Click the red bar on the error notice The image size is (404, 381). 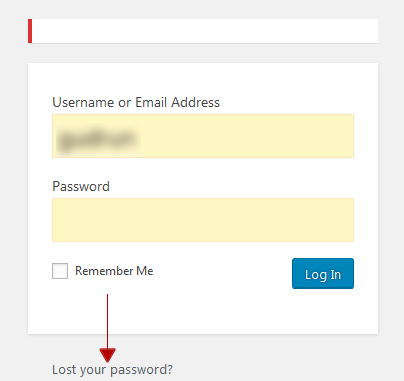click(30, 31)
